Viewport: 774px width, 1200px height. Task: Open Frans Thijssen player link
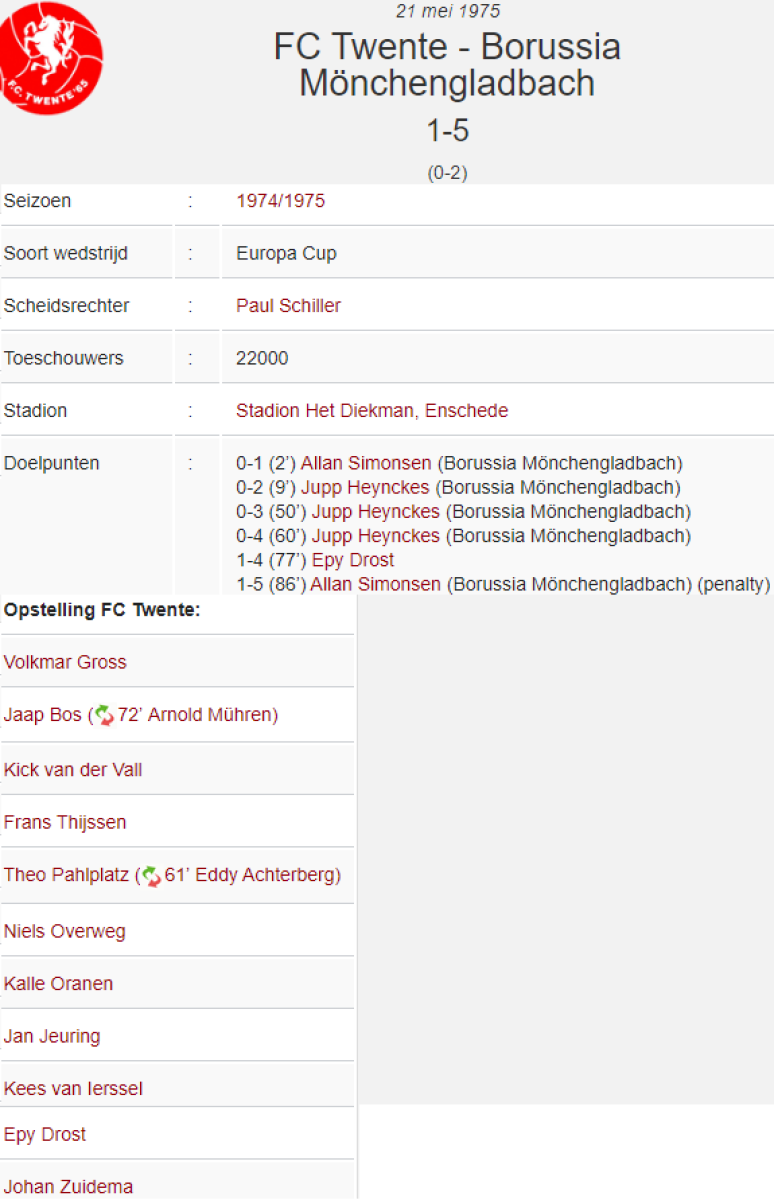65,823
